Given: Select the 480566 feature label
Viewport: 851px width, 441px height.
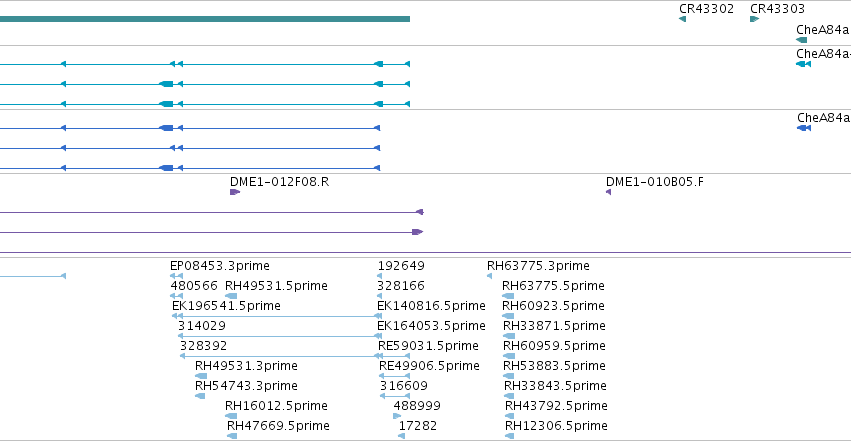Looking at the screenshot, I should [x=194, y=286].
